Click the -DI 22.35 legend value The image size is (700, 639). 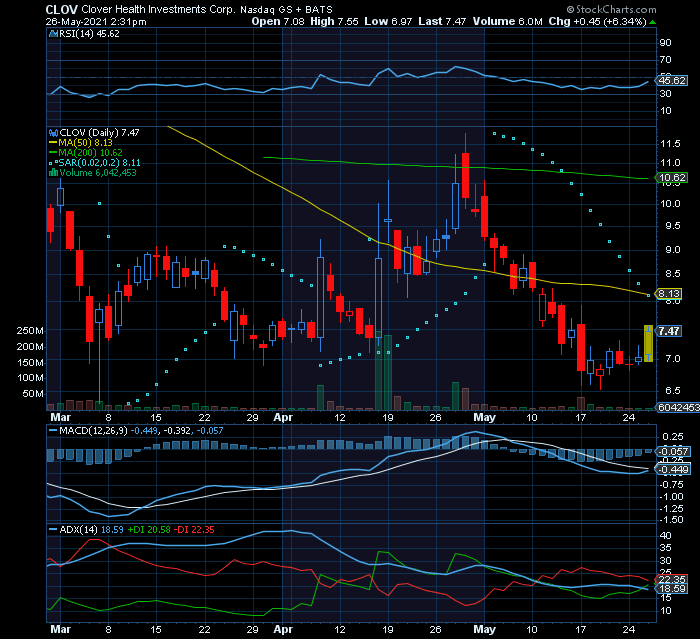pyautogui.click(x=194, y=530)
